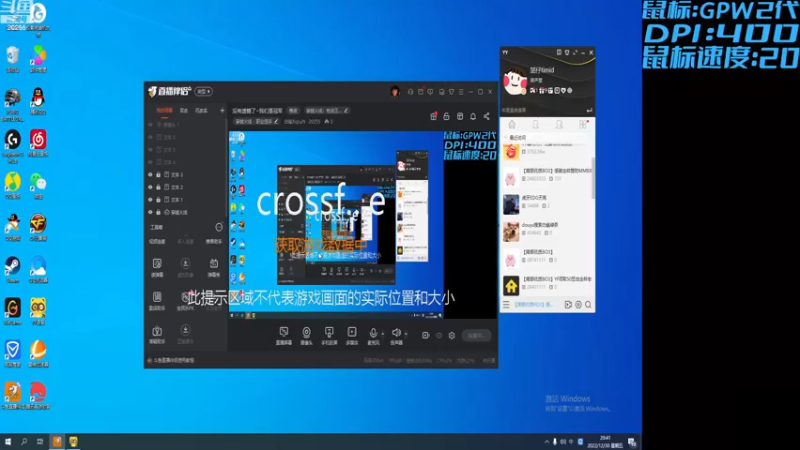Click the screen capture source icon in bottom toolbar

[x=284, y=332]
